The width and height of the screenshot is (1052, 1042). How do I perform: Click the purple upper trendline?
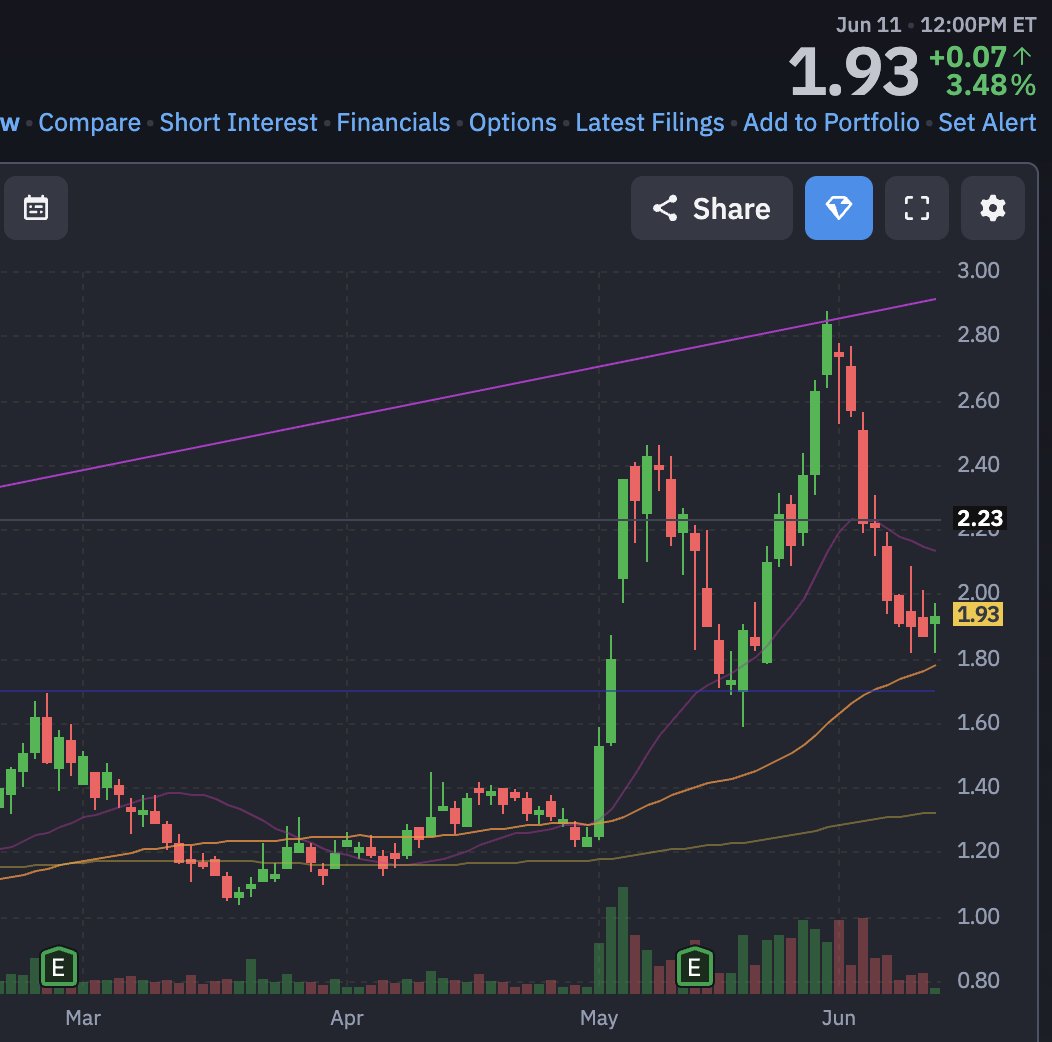click(470, 393)
